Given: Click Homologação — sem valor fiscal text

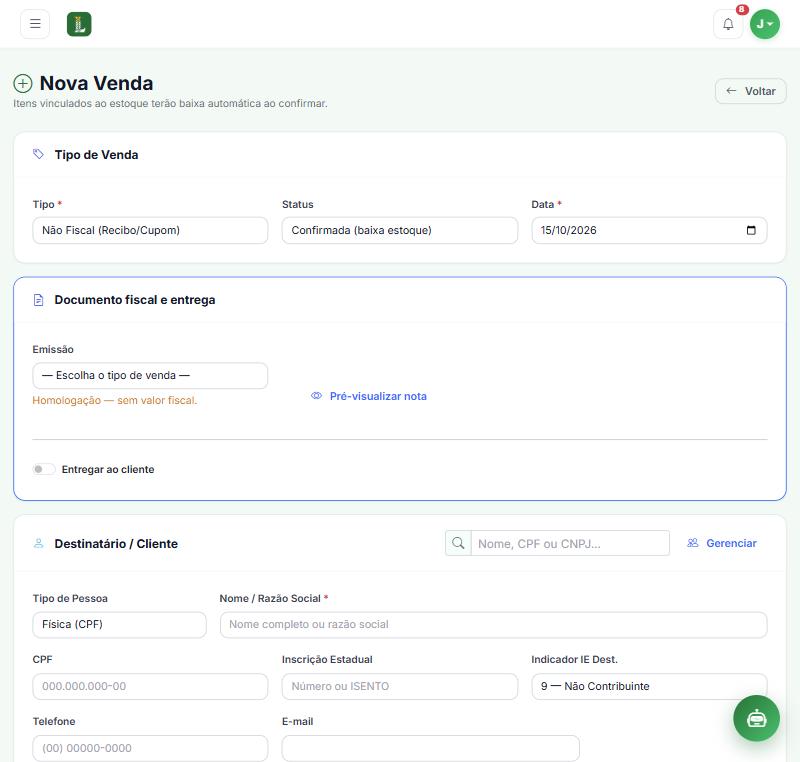Looking at the screenshot, I should [115, 400].
